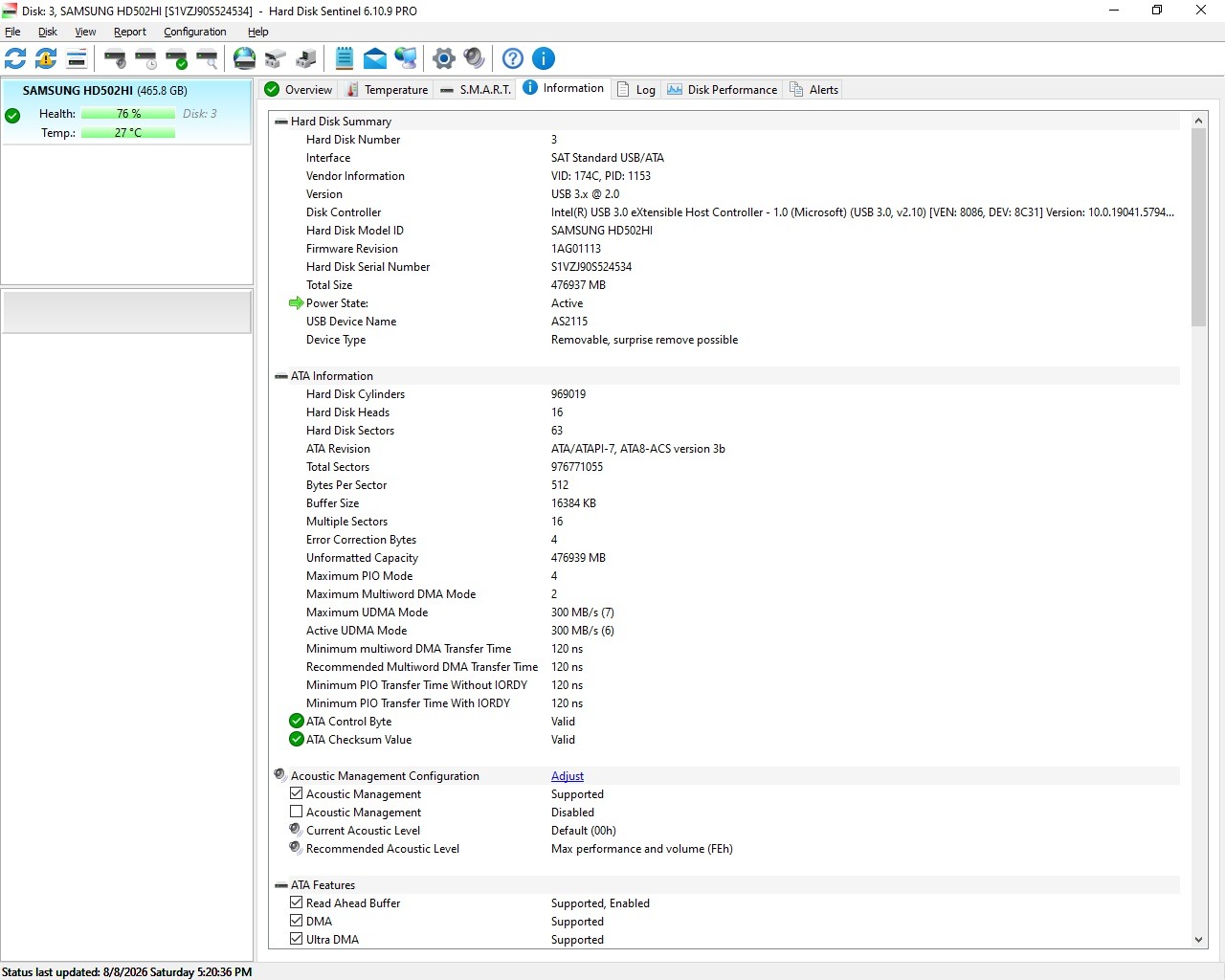Click the speaker icon beside Current Acoustic Level
Viewport: 1225px width, 980px height.
coord(296,830)
